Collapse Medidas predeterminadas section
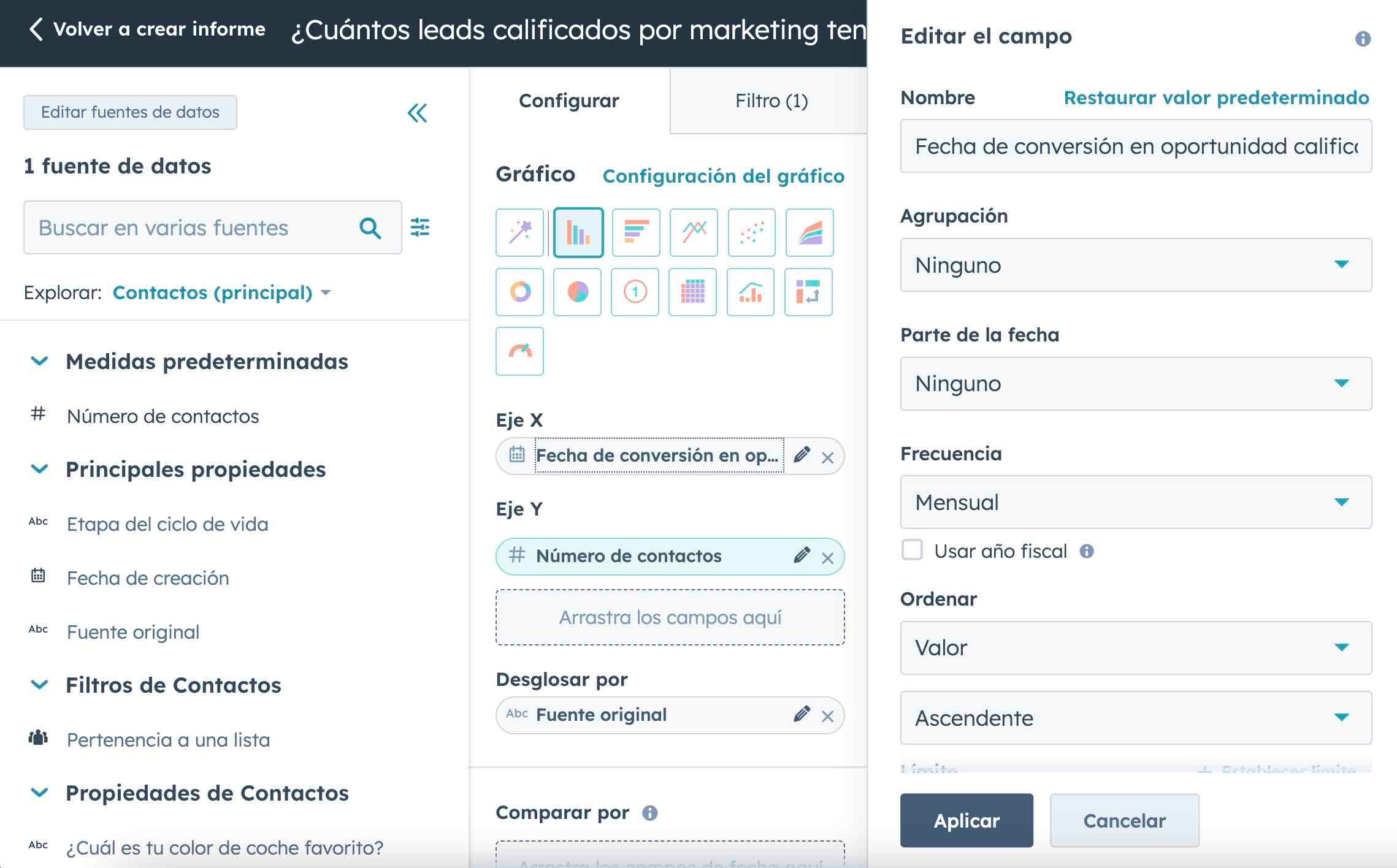 click(x=39, y=361)
